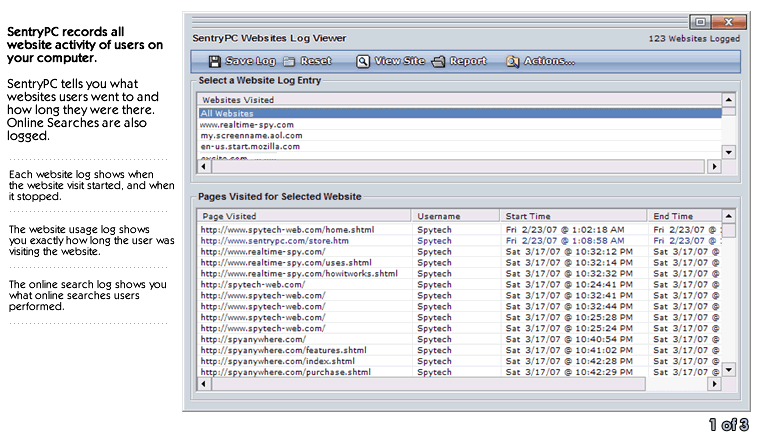The image size is (761, 432).
Task: Click the Reset folder icon
Action: (289, 62)
